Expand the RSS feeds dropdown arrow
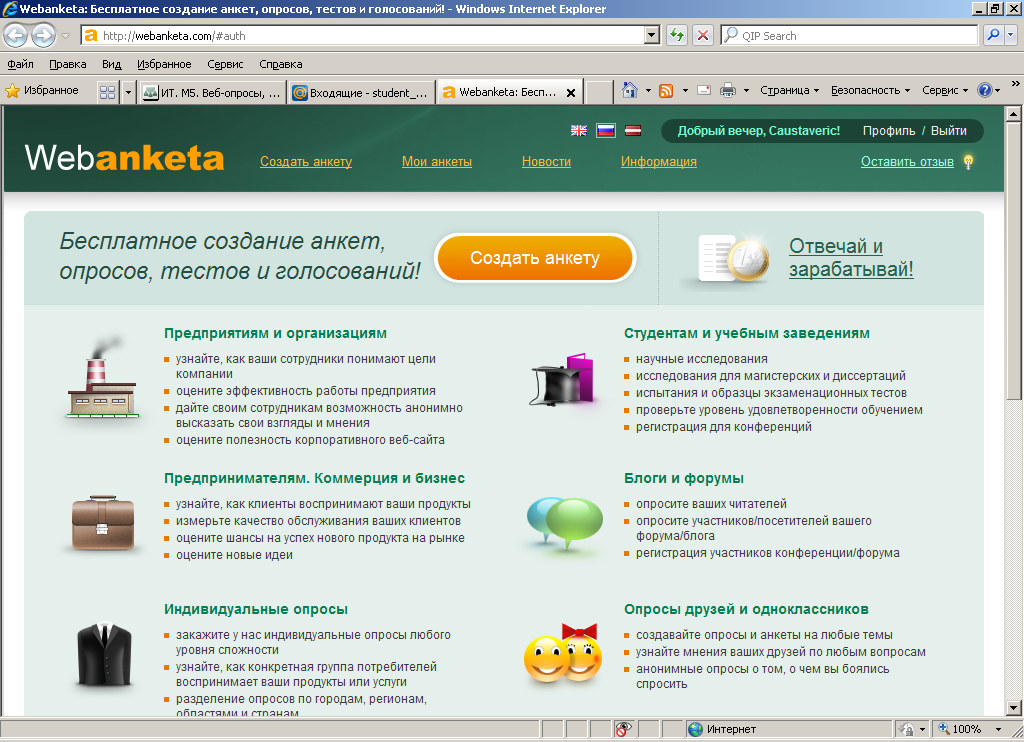This screenshot has height=742, width=1024. click(685, 91)
